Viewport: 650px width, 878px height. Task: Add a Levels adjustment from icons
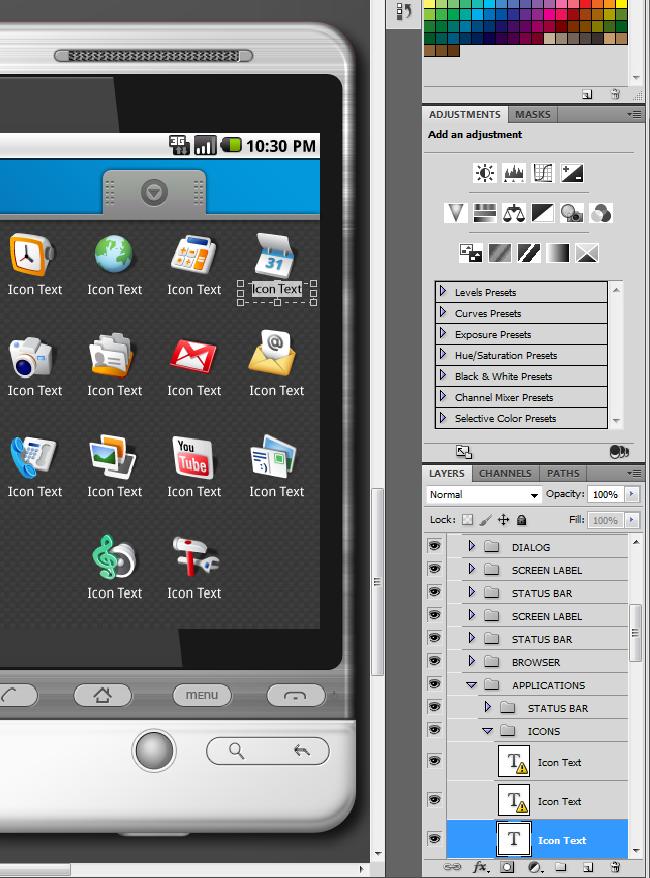(514, 173)
